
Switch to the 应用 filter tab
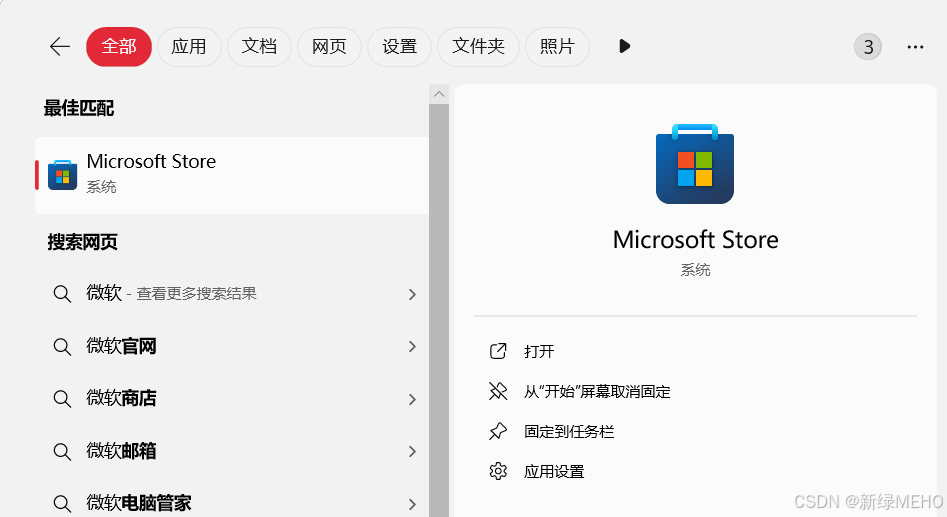click(189, 47)
